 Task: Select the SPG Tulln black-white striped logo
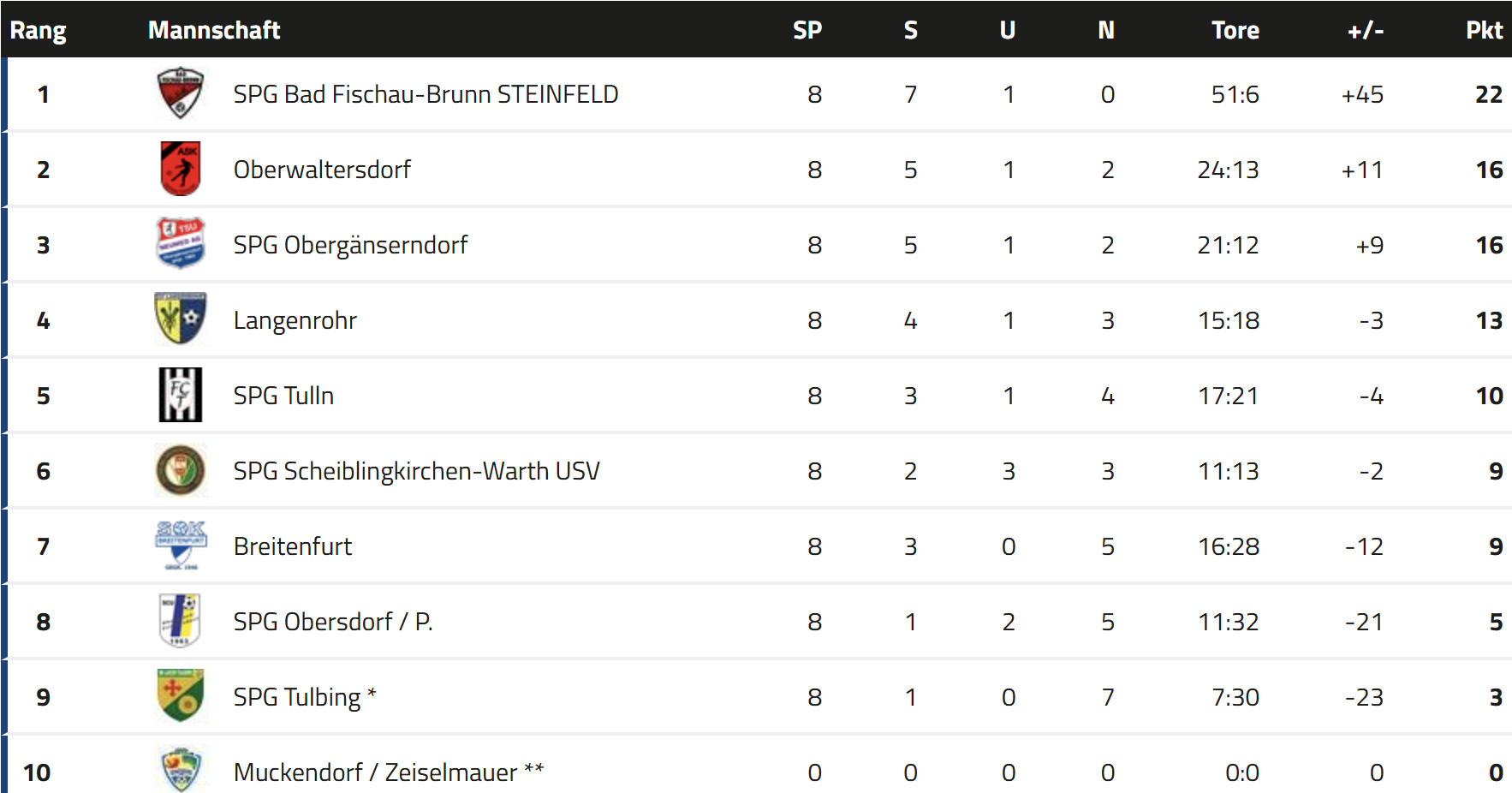click(181, 395)
